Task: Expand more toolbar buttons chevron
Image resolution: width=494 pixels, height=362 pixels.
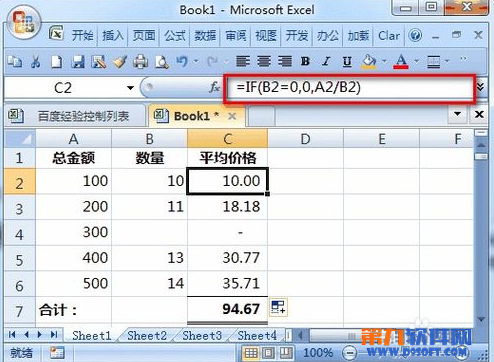Action: [463, 59]
